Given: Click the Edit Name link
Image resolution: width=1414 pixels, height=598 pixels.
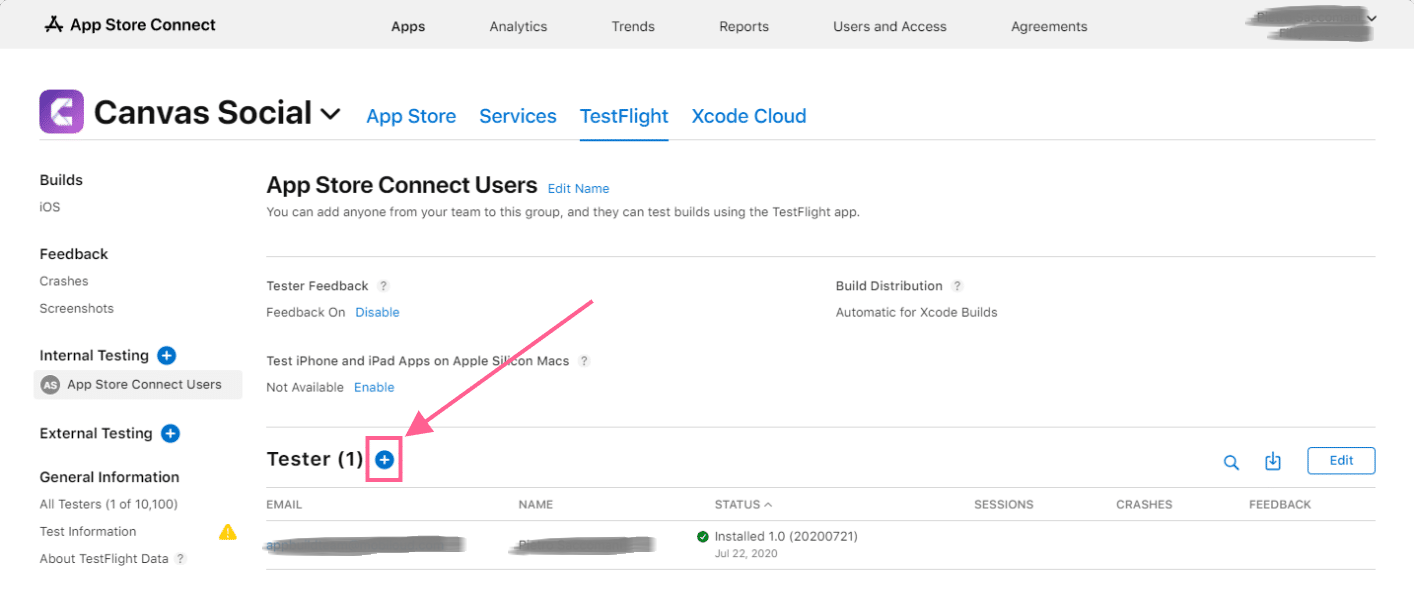Looking at the screenshot, I should click(578, 188).
